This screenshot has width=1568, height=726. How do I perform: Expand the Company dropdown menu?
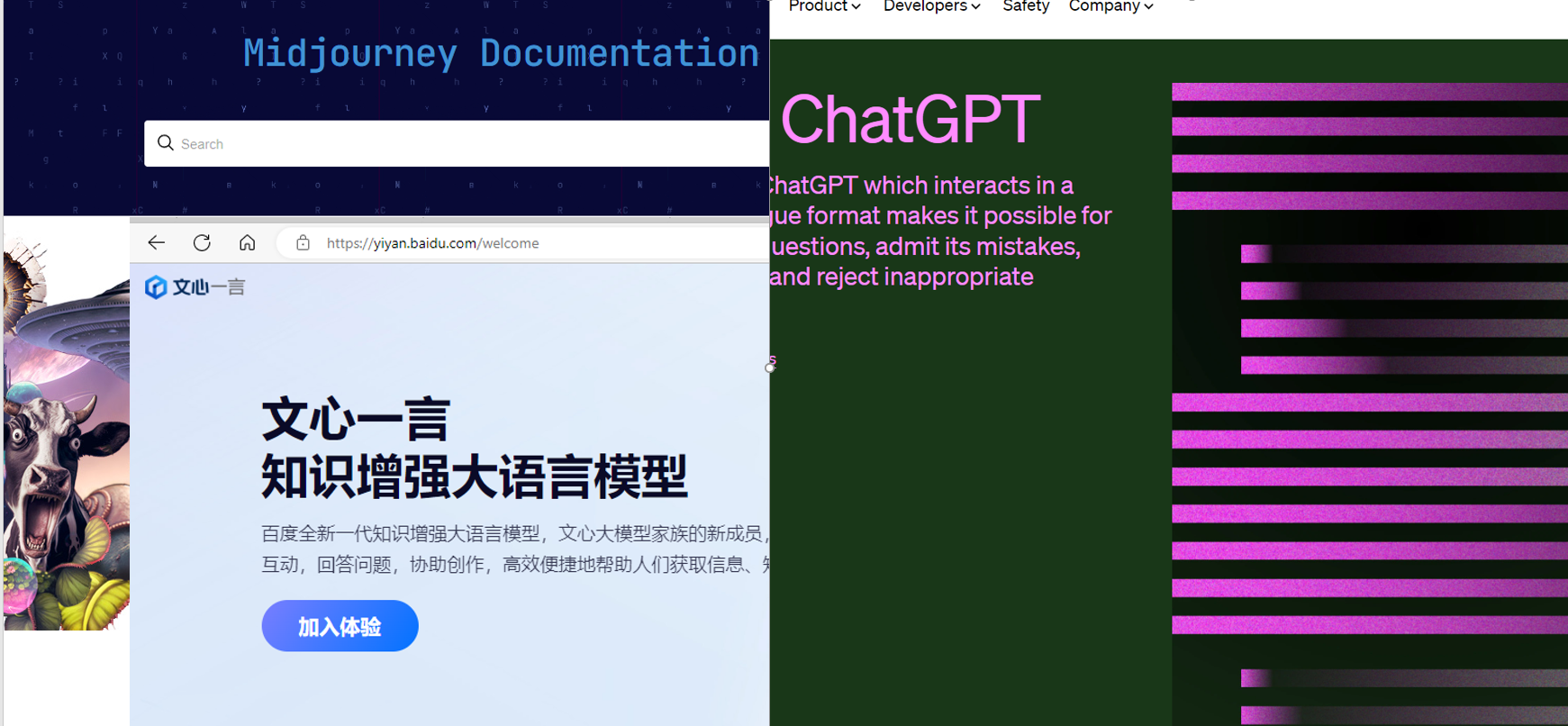(1110, 6)
